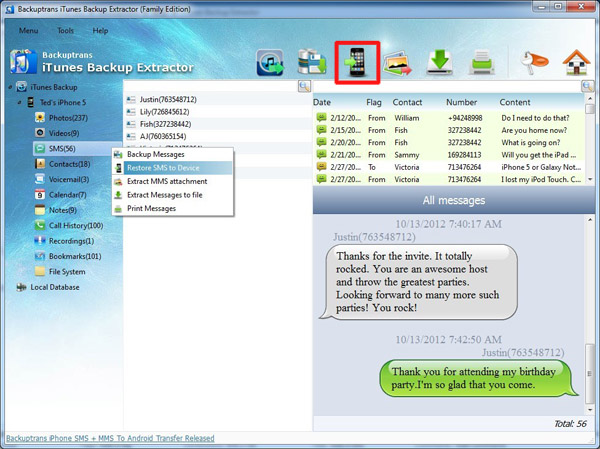Click conversation scrollbar up arrow
Viewport: 600px width, 449px height.
tap(590, 220)
